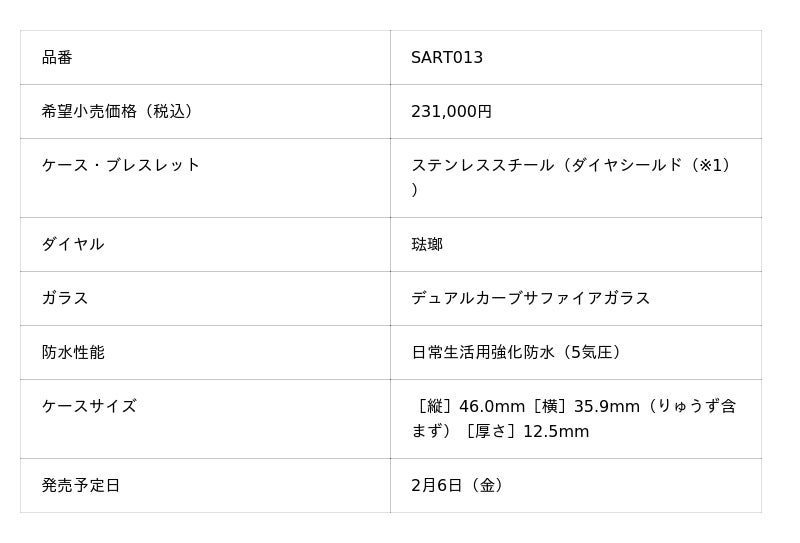This screenshot has width=800, height=543.
Task: Click the 防水性能 row label
Action: (x=73, y=353)
